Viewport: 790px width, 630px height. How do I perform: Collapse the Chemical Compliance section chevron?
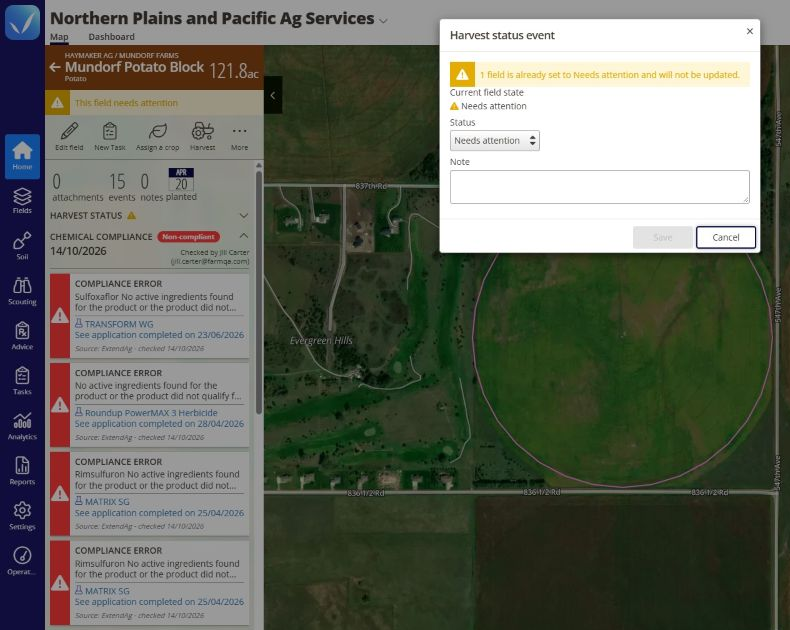[244, 236]
